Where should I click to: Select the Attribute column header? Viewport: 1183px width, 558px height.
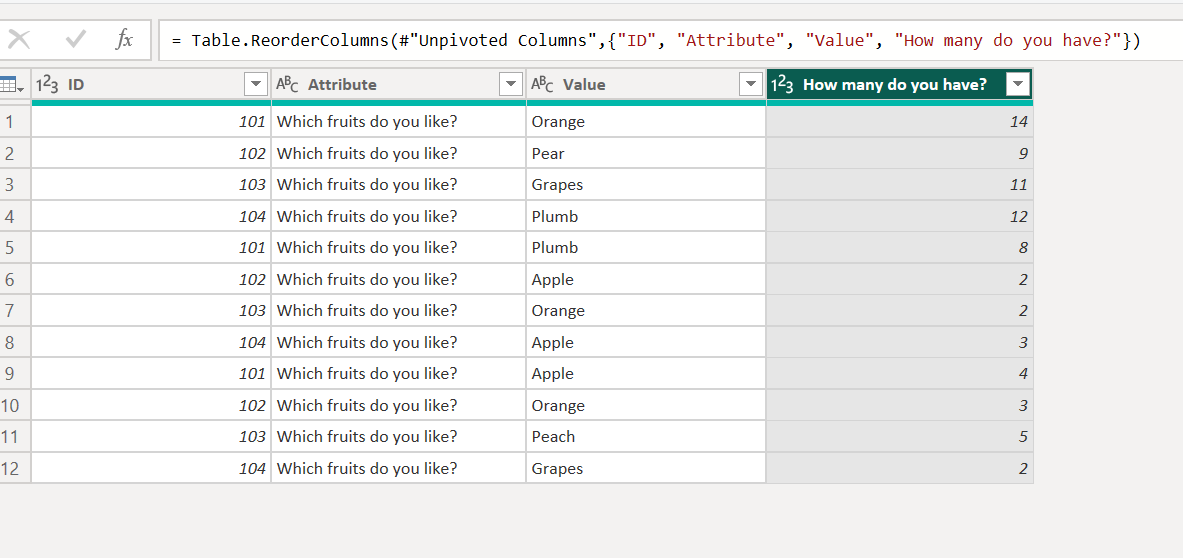click(x=398, y=85)
